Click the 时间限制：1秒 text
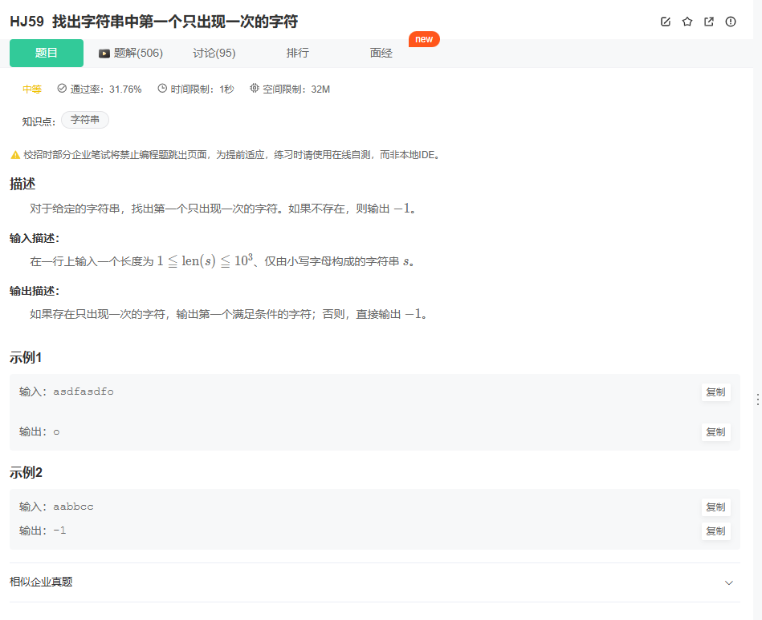Viewport: 762px width, 620px height. tap(202, 89)
